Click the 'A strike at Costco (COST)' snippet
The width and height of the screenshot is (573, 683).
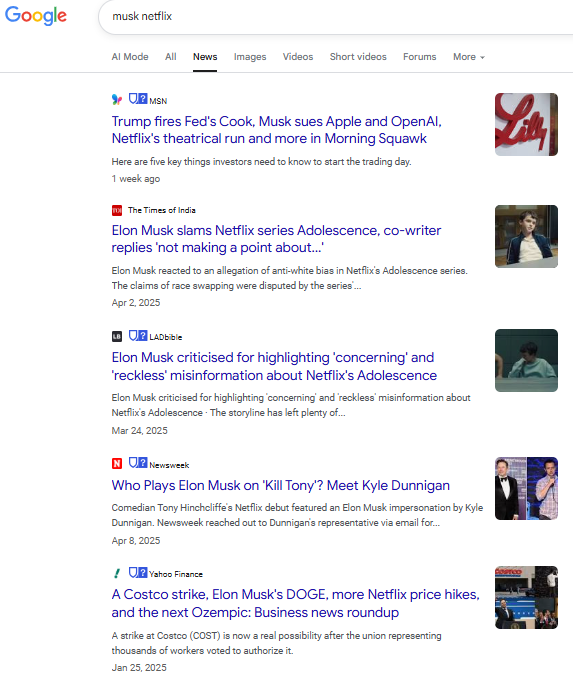pos(276,643)
